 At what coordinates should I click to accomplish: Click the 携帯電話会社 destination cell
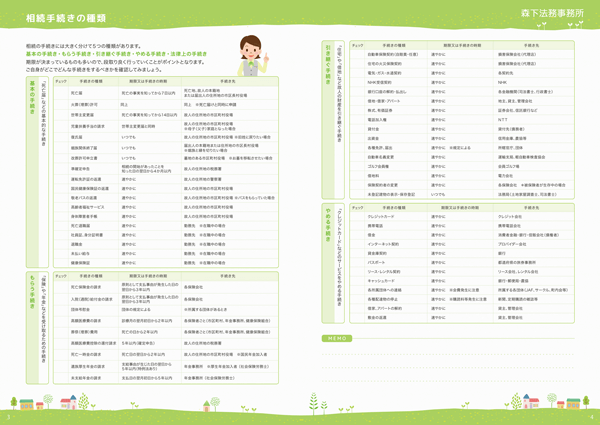(x=509, y=226)
